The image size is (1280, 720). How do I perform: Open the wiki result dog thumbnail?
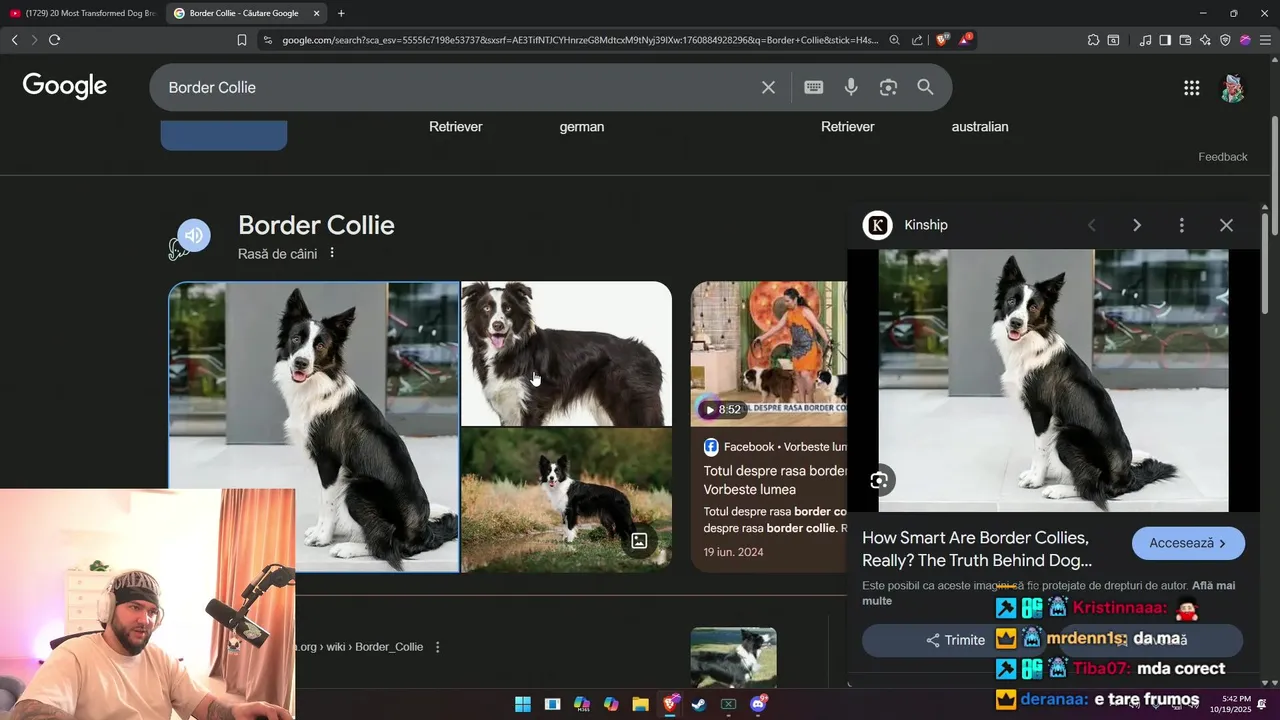tap(733, 656)
